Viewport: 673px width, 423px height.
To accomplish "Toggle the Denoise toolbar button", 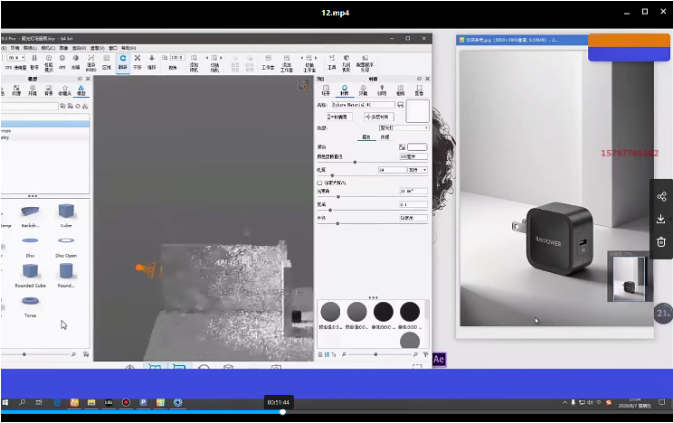I will click(x=76, y=62).
